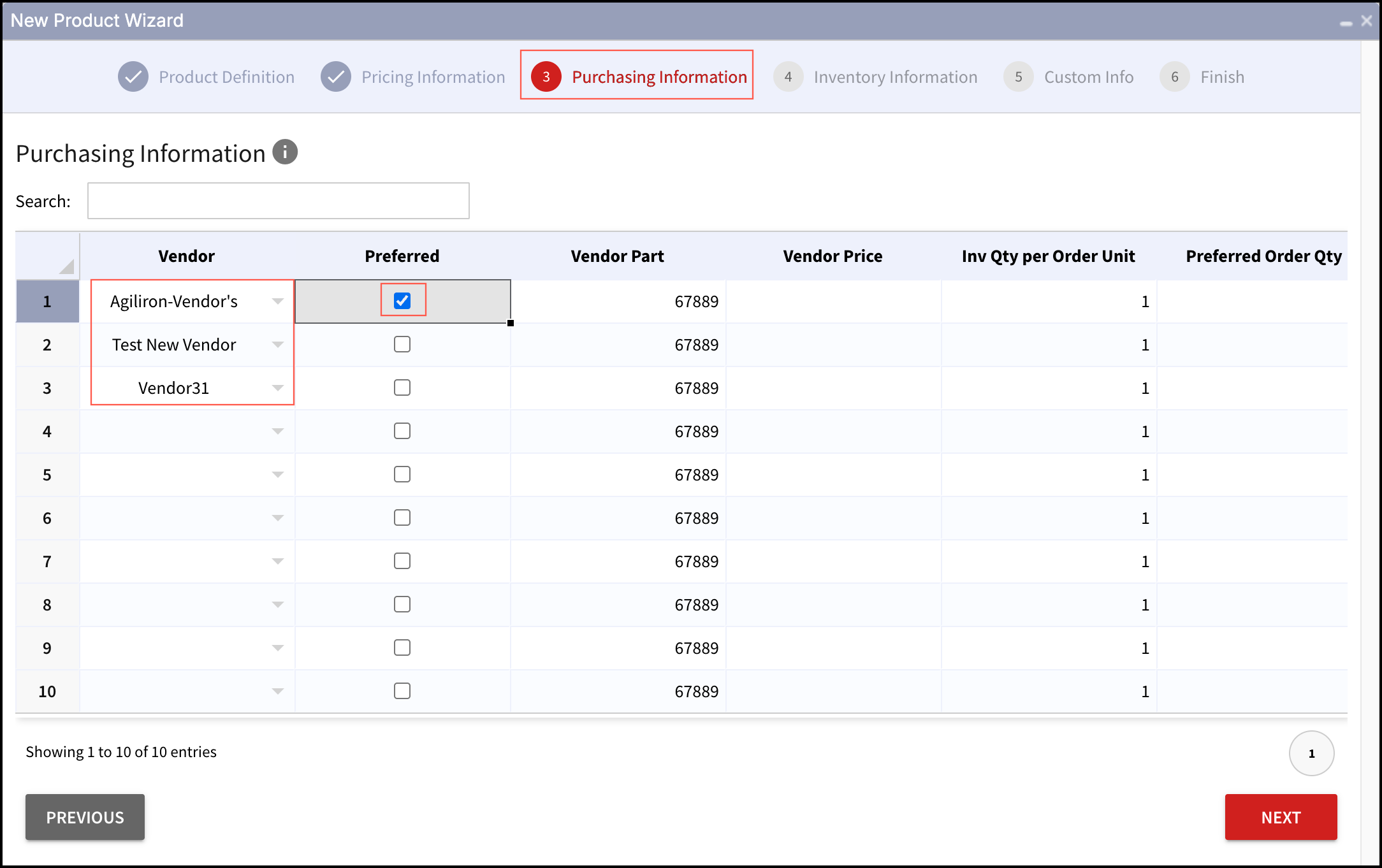
Task: Open the vendor dropdown in row 8
Action: pos(277,605)
